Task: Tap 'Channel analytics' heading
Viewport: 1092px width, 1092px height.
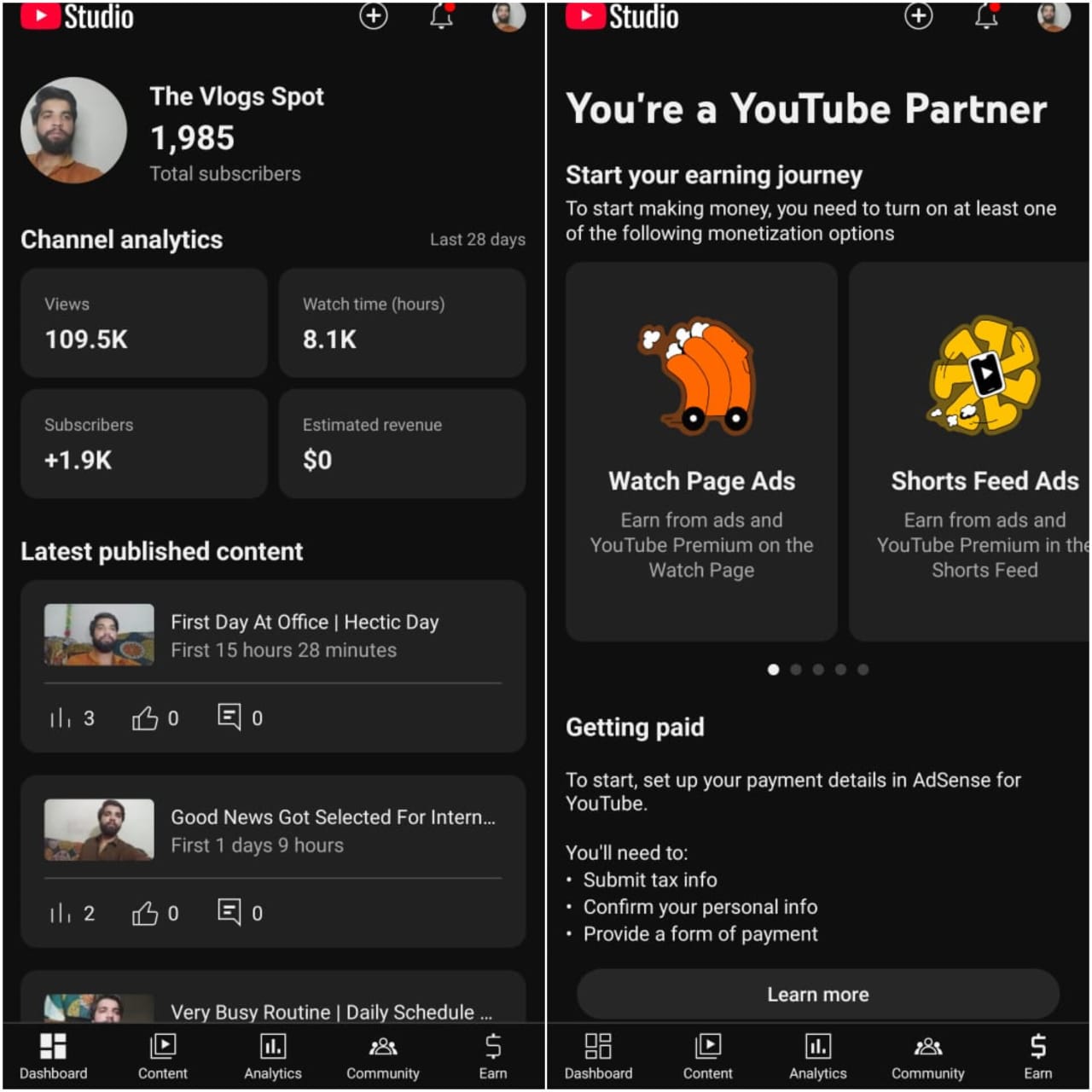Action: (122, 240)
